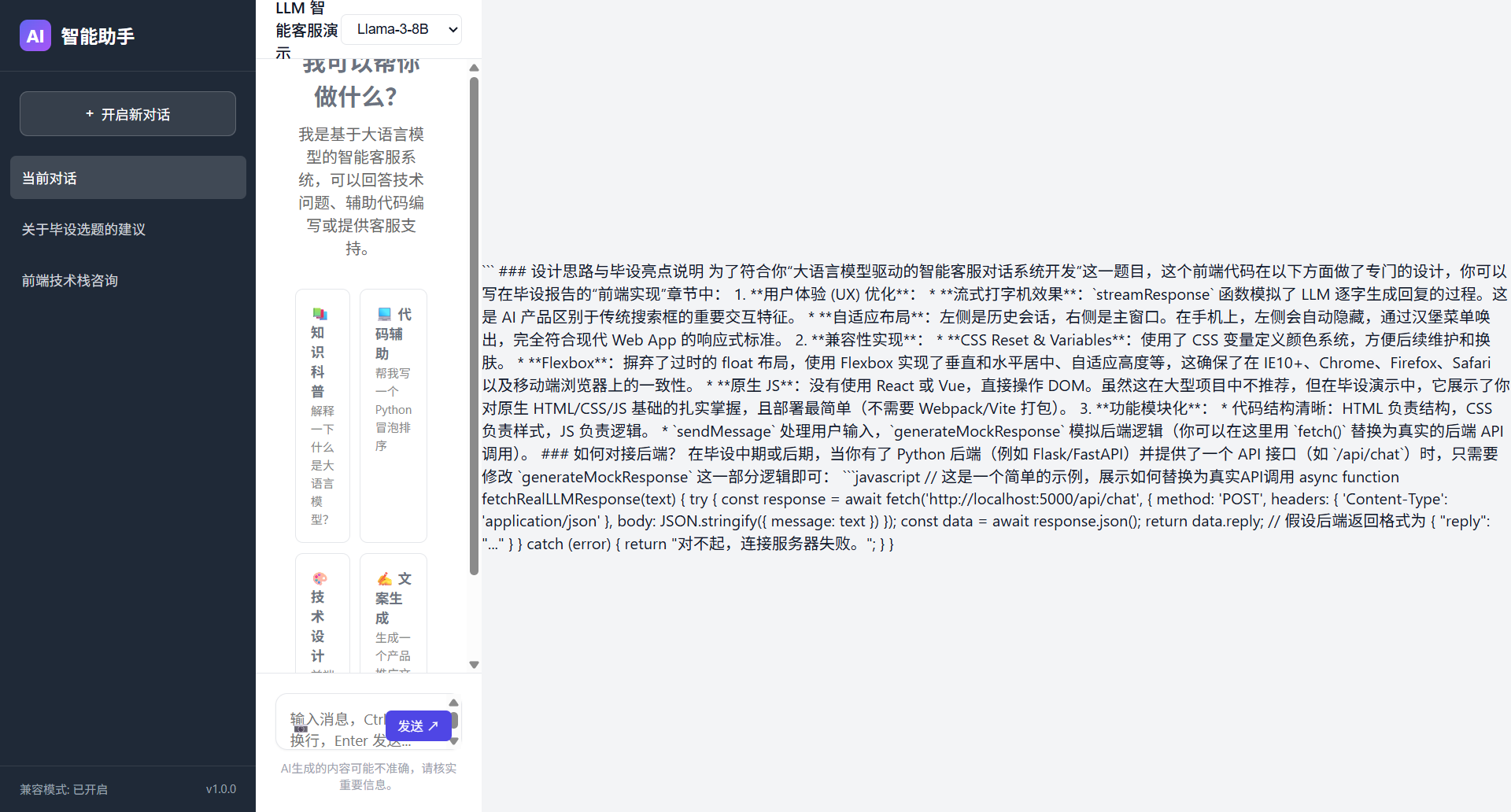The image size is (1511, 812).
Task: Click the palette icon on 技术设计 card
Action: pyautogui.click(x=320, y=578)
